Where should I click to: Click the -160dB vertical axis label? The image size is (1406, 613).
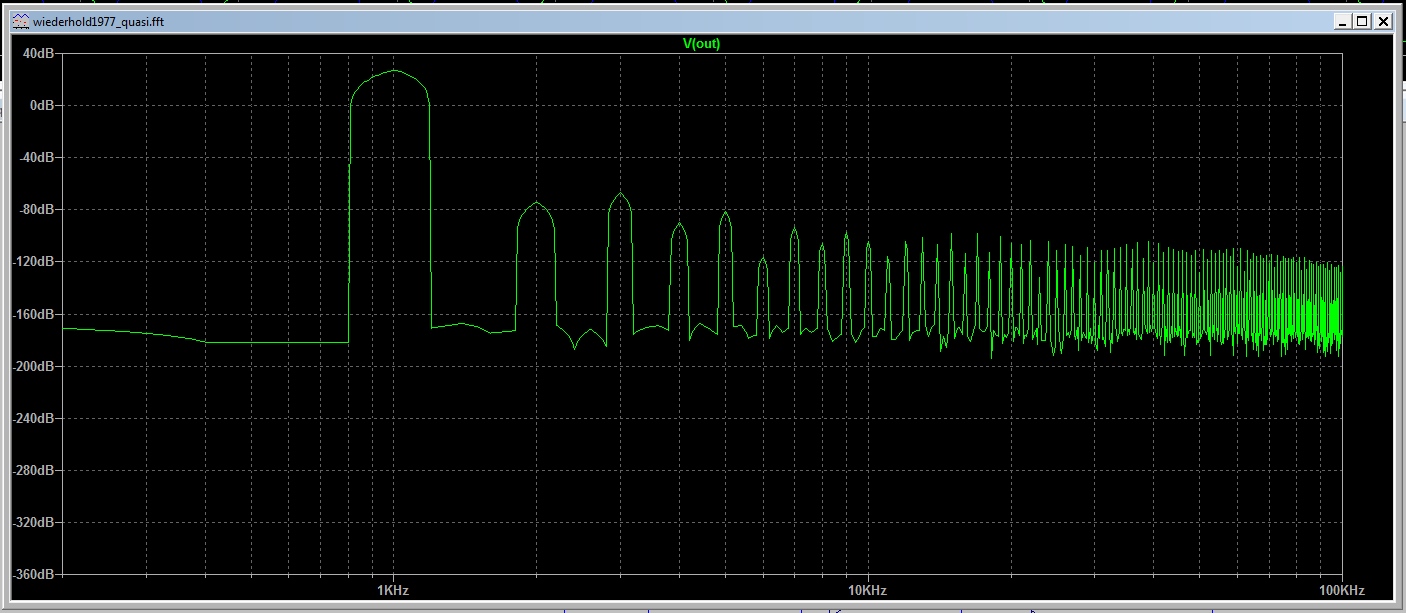tap(33, 314)
